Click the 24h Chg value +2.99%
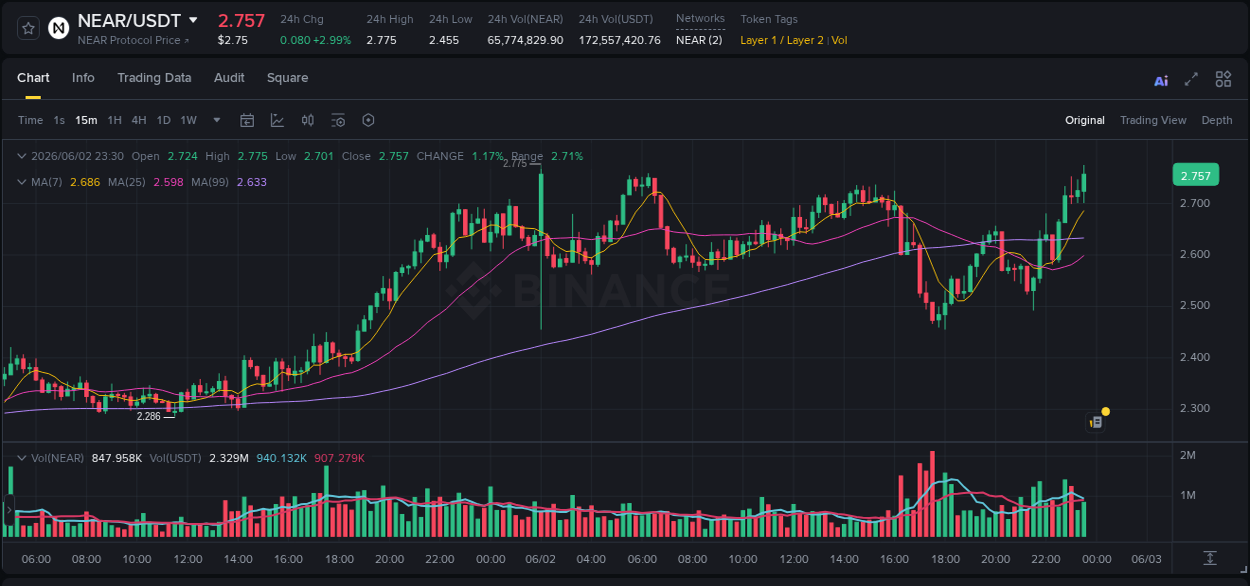Viewport: 1250px width, 586px height. click(x=332, y=40)
